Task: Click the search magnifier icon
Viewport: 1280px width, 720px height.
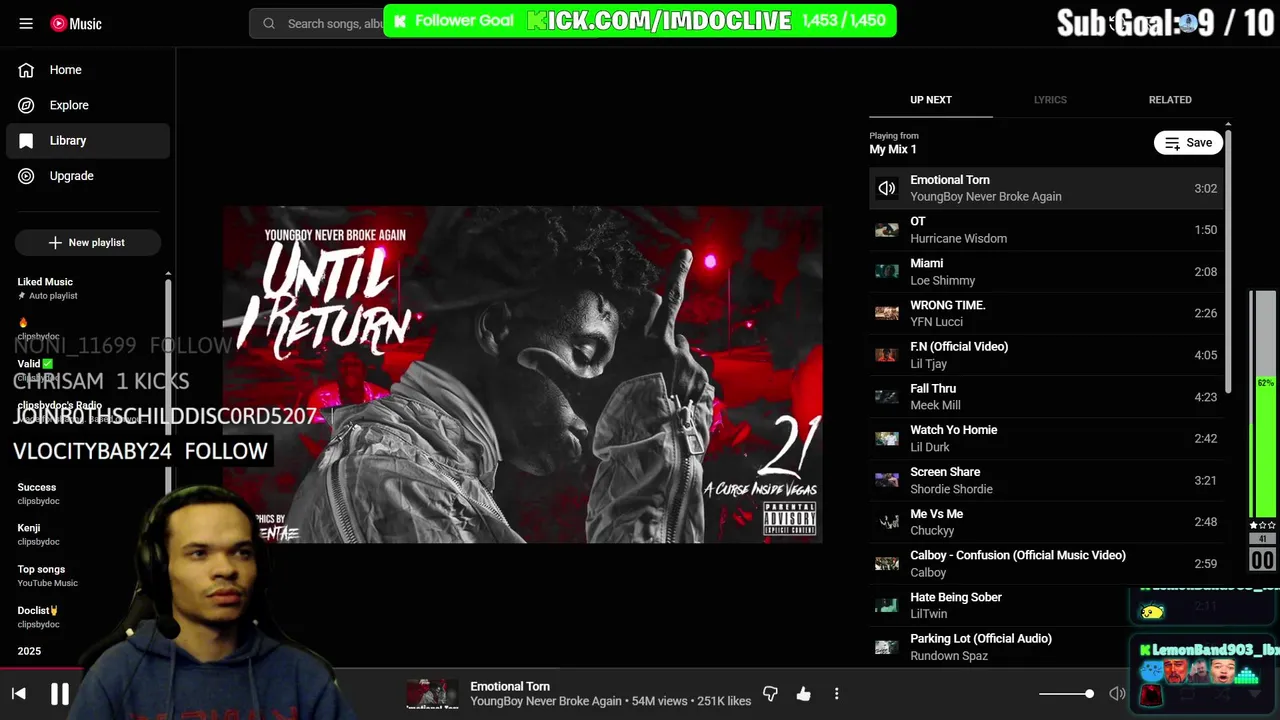Action: (269, 23)
